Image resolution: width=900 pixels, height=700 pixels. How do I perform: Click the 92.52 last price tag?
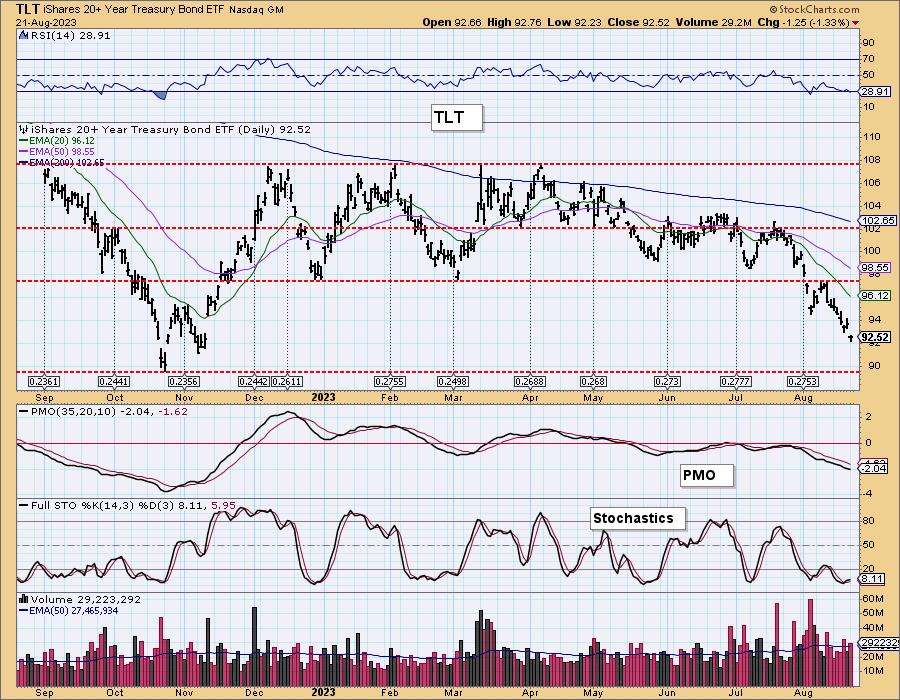pyautogui.click(x=875, y=337)
